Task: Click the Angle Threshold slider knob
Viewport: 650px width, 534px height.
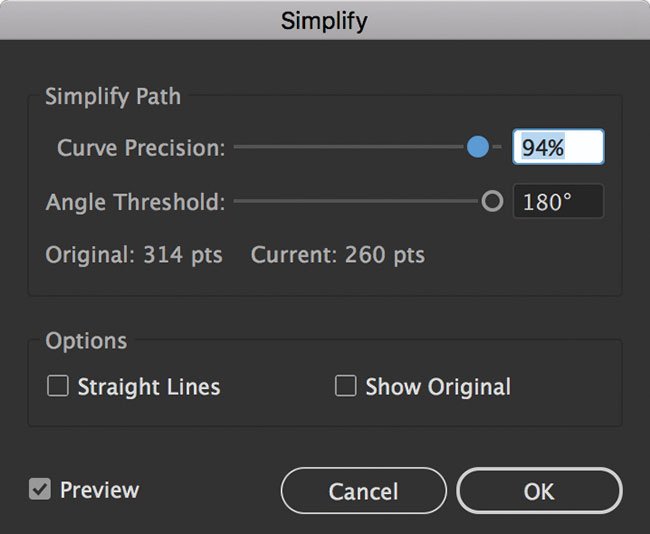Action: (x=492, y=201)
